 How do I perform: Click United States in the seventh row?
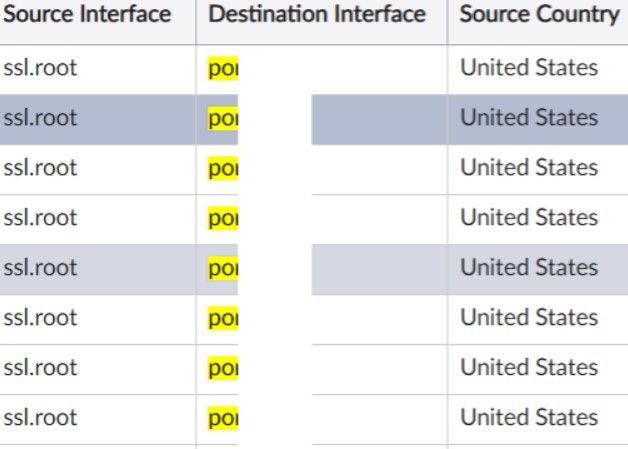pyautogui.click(x=529, y=368)
